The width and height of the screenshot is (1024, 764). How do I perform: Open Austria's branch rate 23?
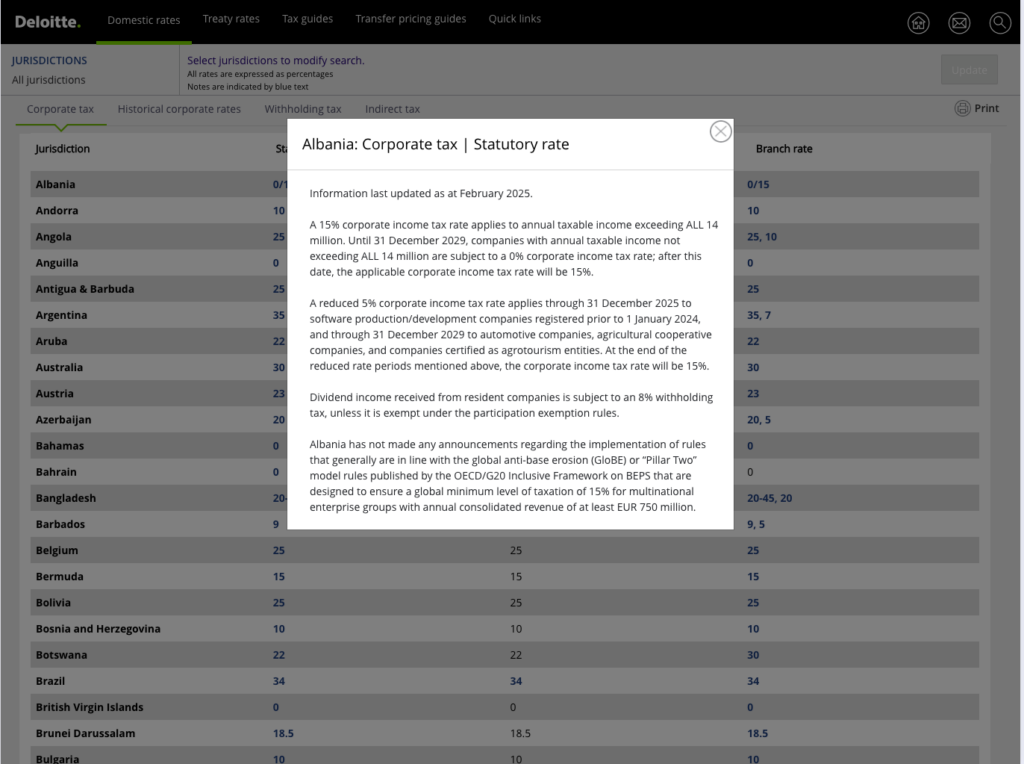(x=753, y=394)
